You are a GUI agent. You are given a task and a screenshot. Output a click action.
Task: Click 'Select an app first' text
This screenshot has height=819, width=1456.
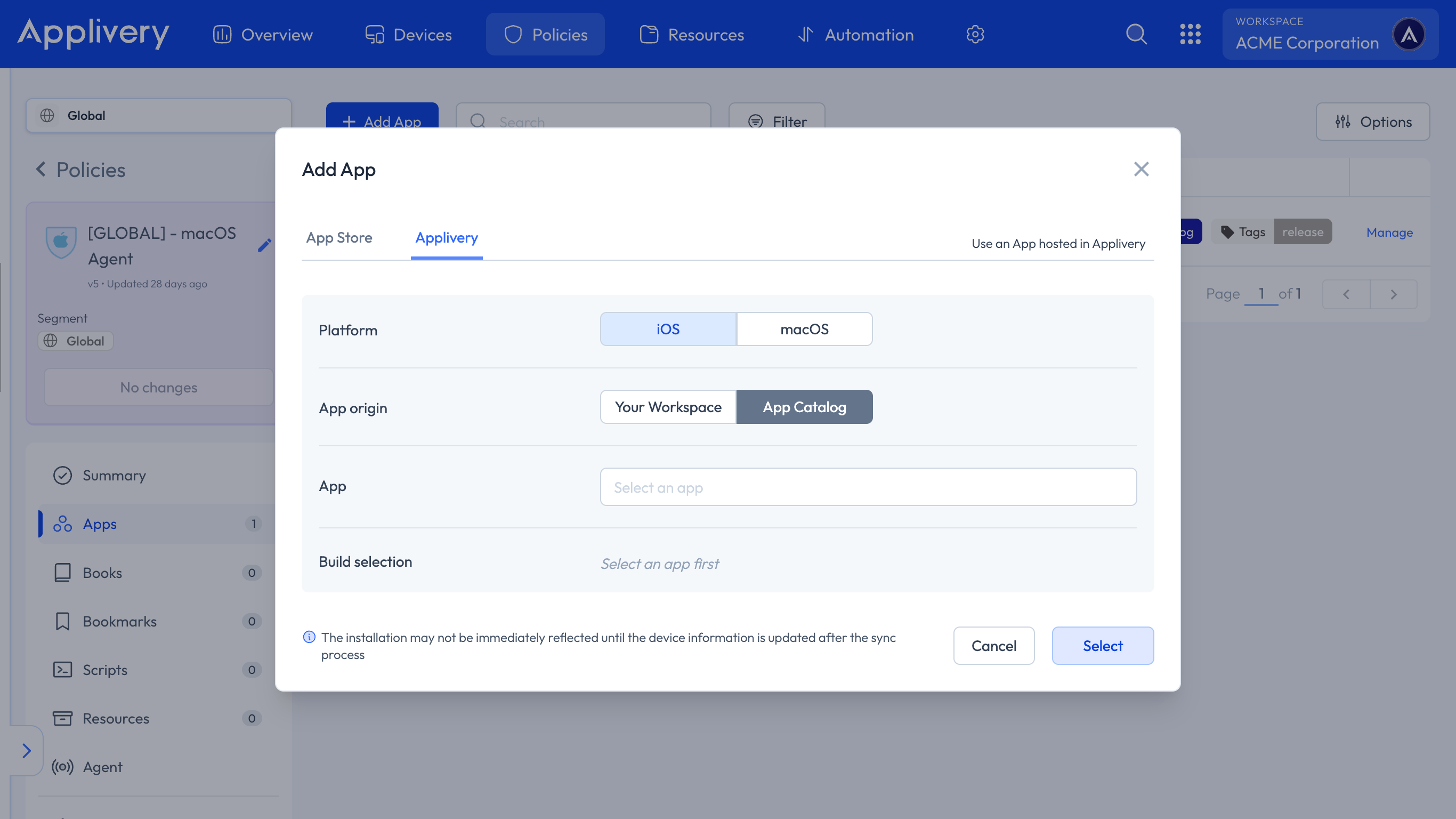point(660,564)
